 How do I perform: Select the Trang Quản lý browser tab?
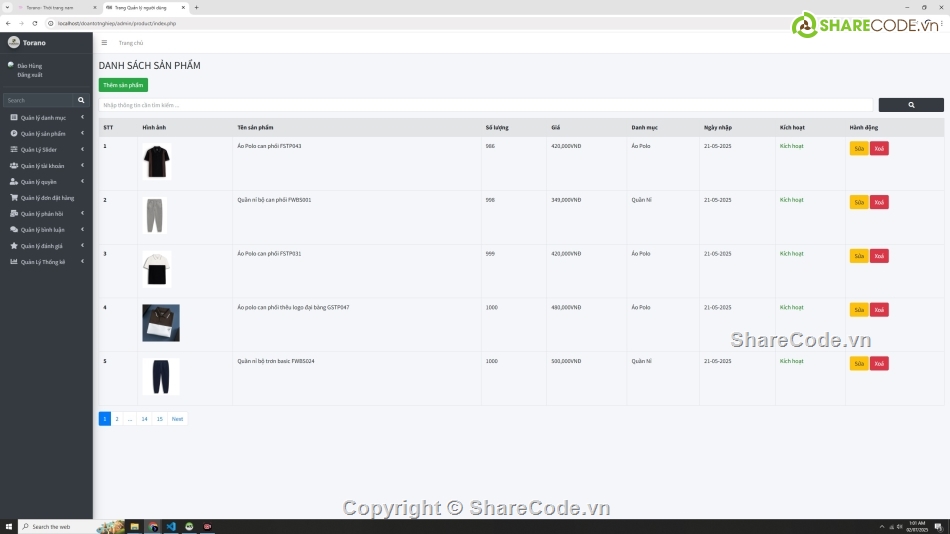[x=144, y=7]
